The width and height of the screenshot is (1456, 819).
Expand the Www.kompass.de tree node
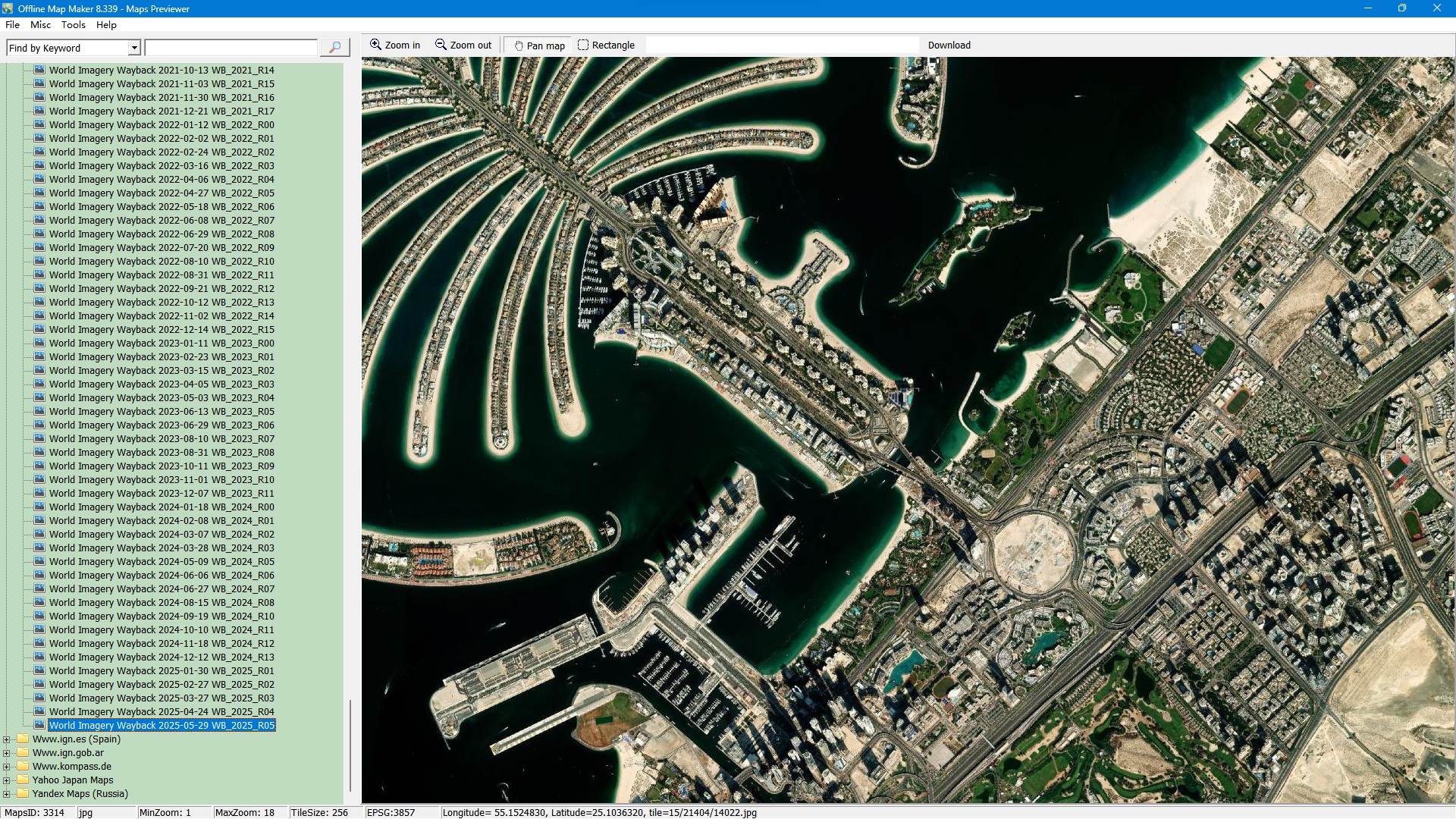[x=7, y=767]
